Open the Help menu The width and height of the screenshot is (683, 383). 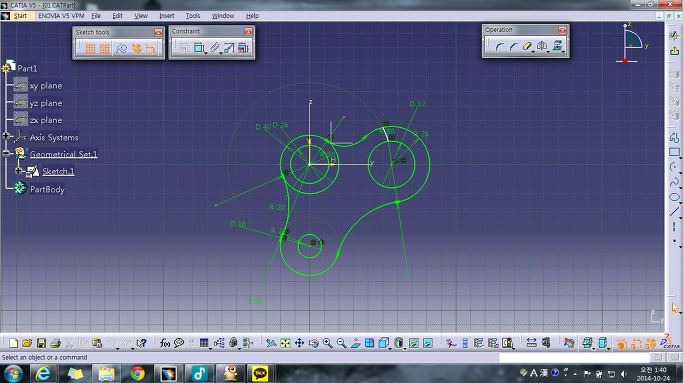coord(252,16)
